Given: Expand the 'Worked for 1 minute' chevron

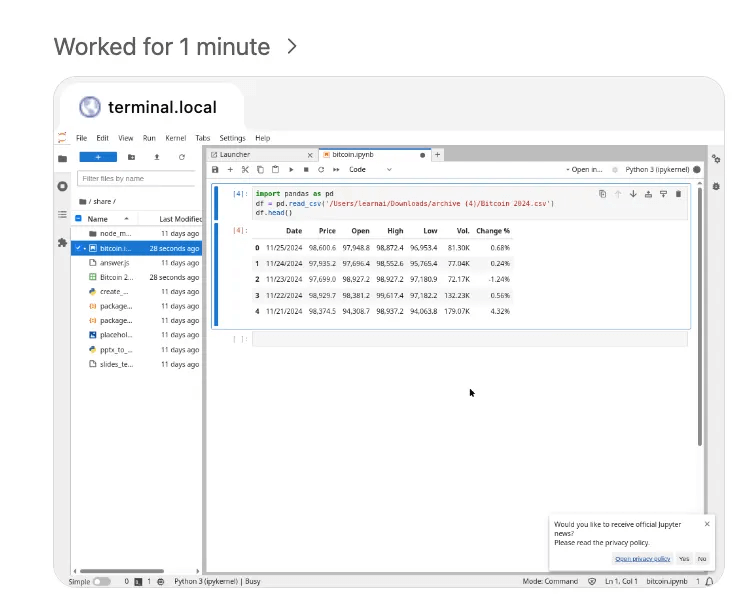Looking at the screenshot, I should [292, 47].
